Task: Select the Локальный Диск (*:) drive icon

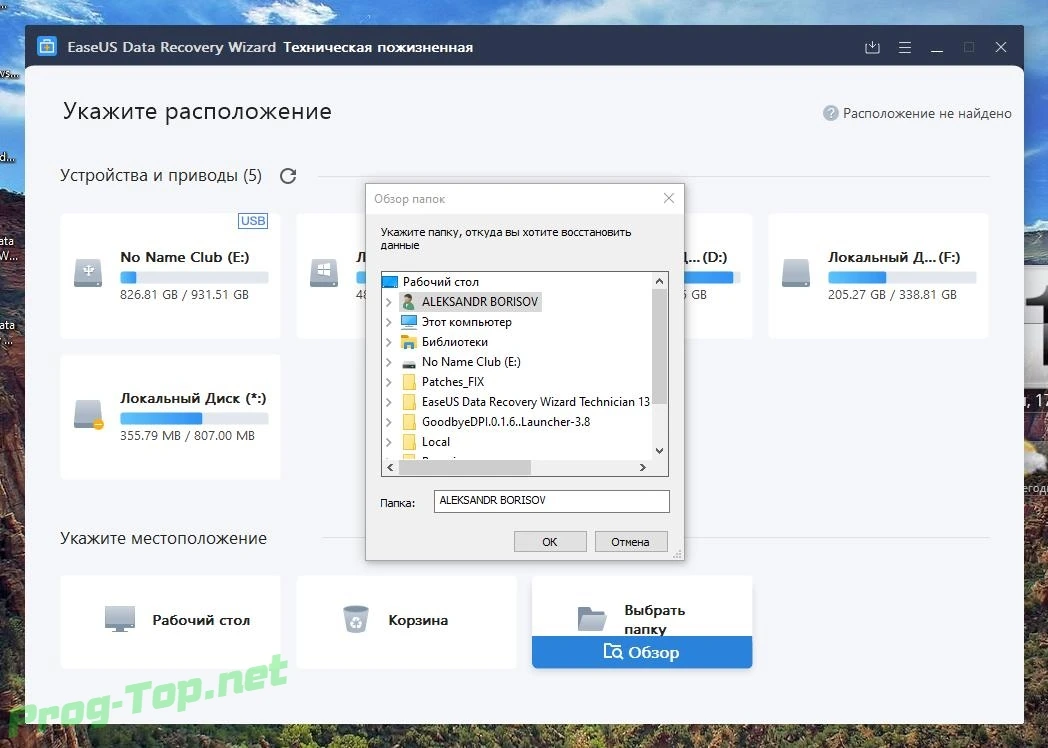Action: 88,414
